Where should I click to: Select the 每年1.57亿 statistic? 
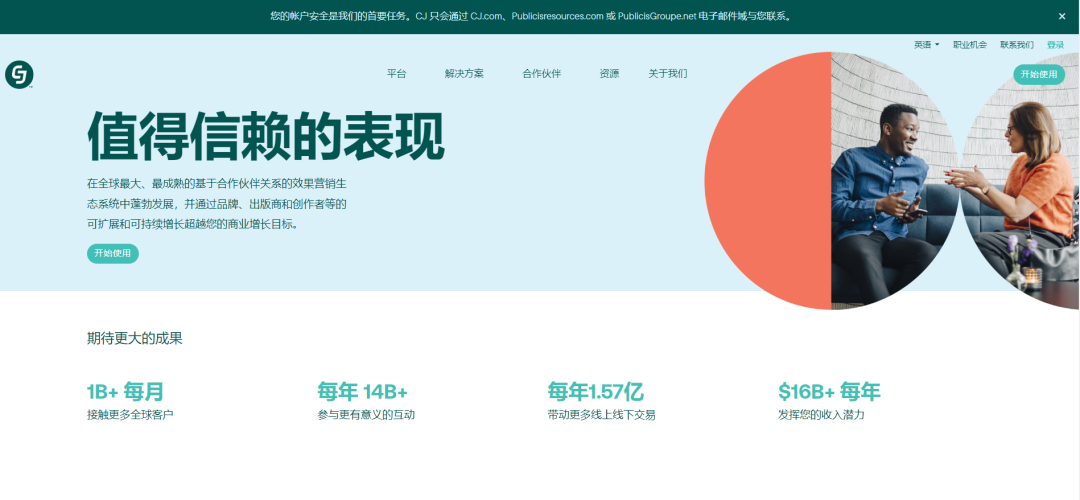(595, 391)
